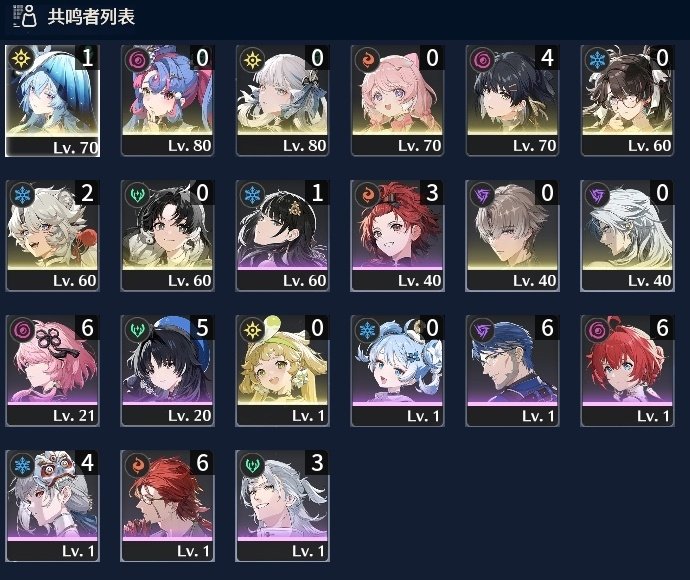
Task: Click havoc element icon on Lv. 80 card
Action: point(136,59)
